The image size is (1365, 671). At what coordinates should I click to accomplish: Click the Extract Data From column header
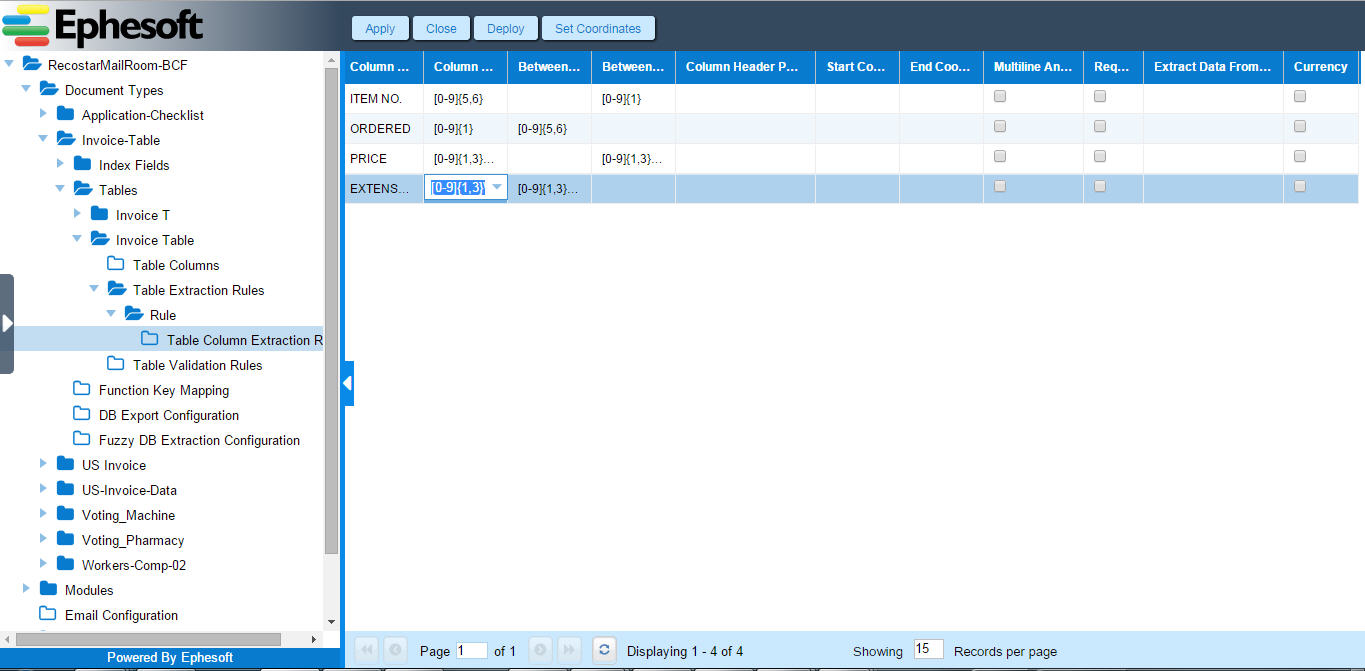coord(1213,67)
